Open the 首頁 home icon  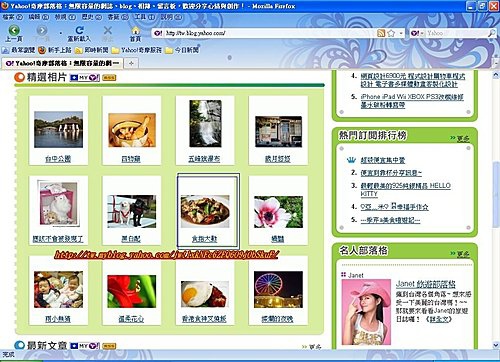pyautogui.click(x=135, y=30)
